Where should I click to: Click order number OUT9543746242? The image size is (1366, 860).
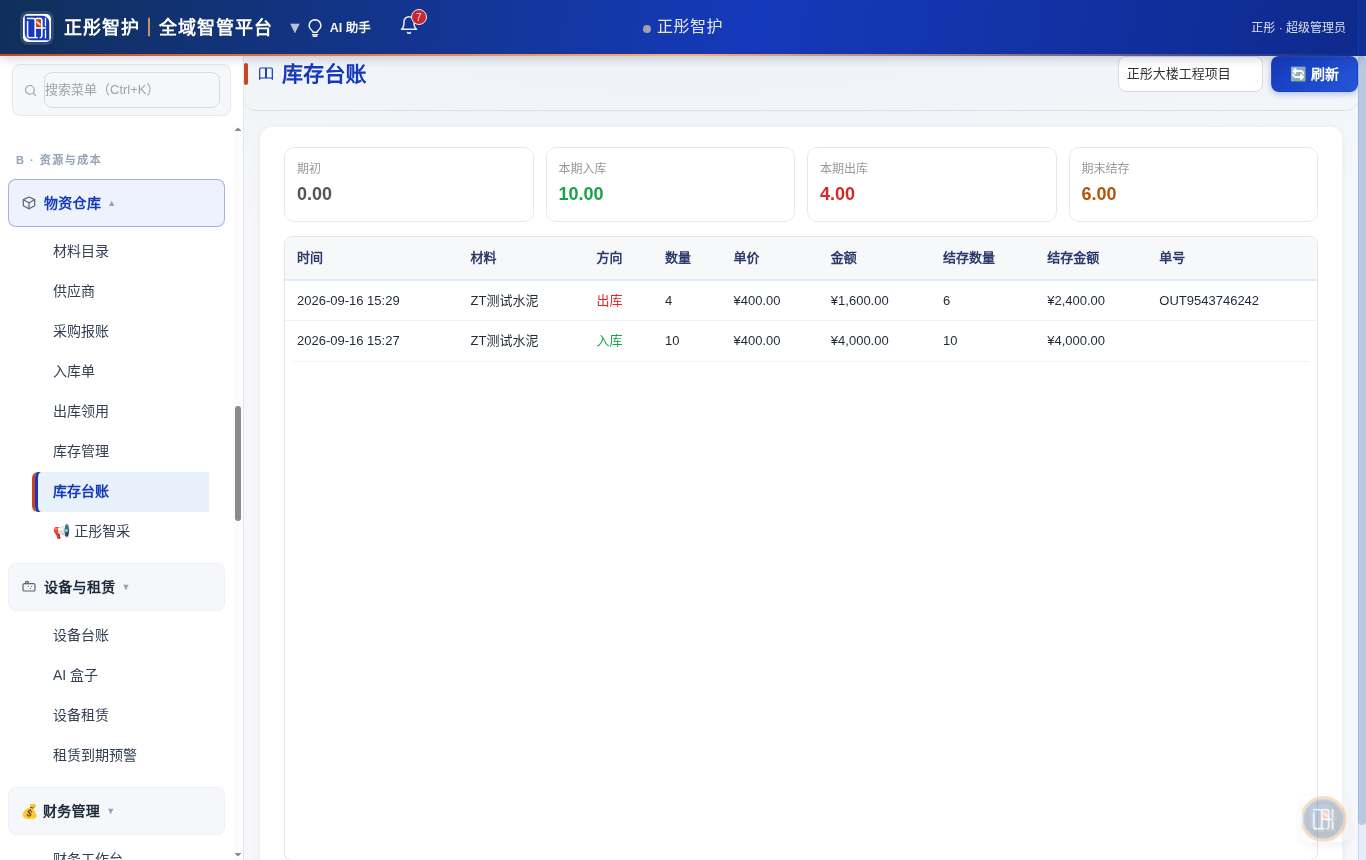[1209, 300]
